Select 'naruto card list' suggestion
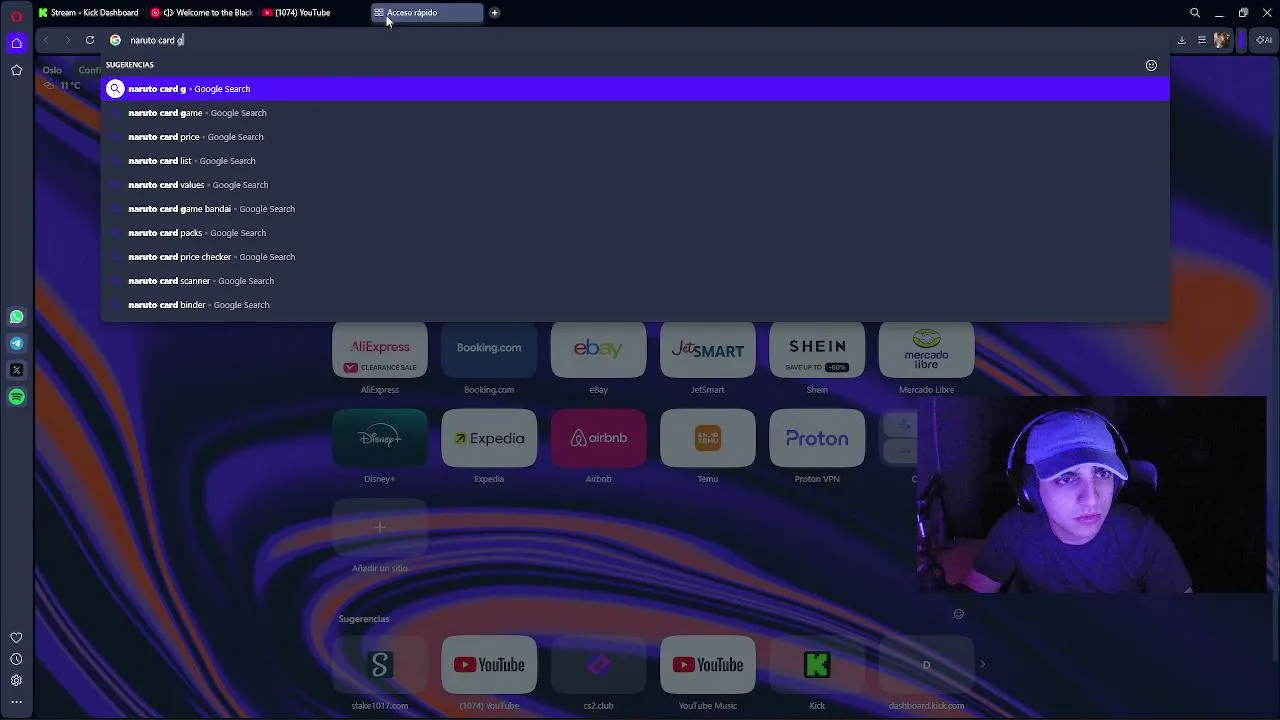This screenshot has width=1280, height=720. click(635, 161)
